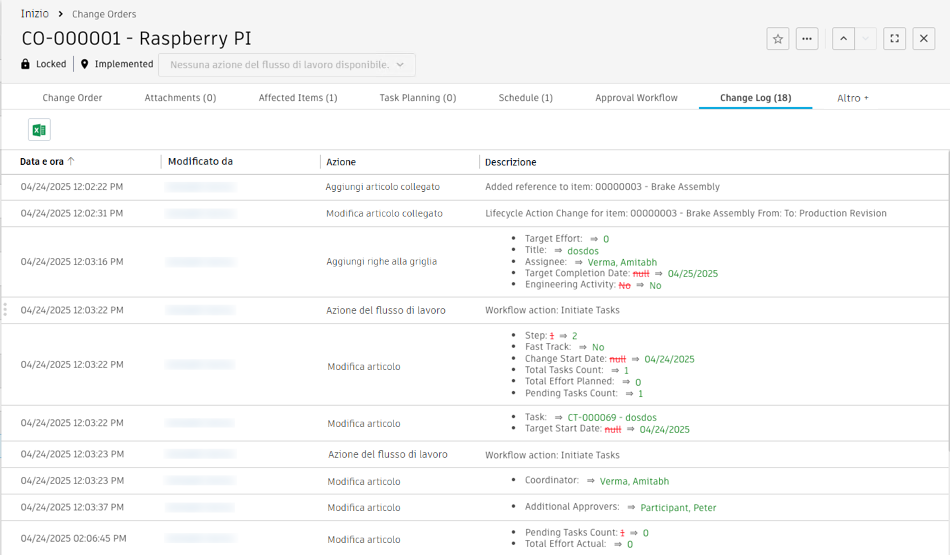Click 'Aggiungi articolo collegato' action cell
This screenshot has height=555, width=950.
382,187
